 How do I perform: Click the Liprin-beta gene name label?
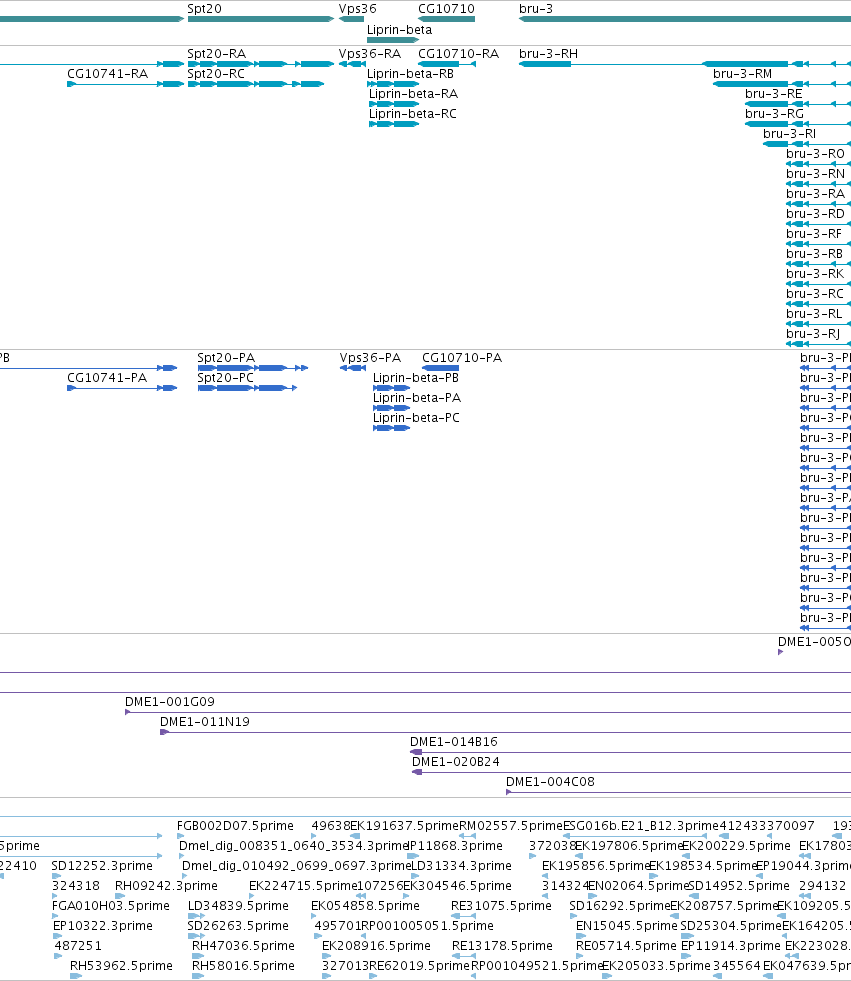(399, 30)
